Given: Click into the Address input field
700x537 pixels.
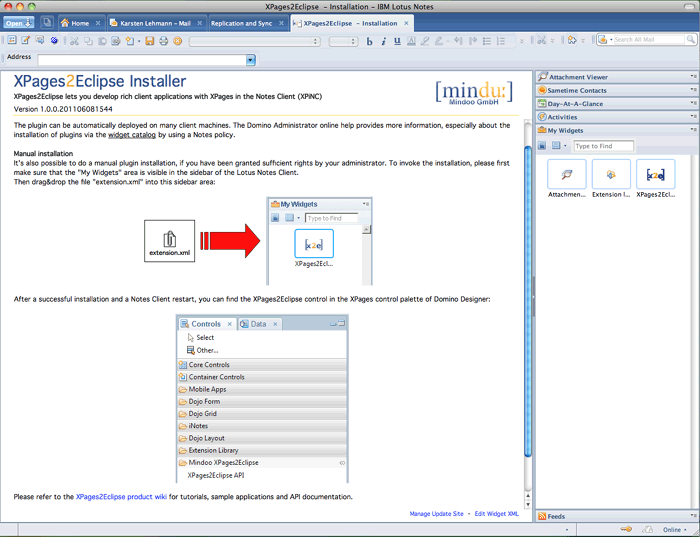Looking at the screenshot, I should pyautogui.click(x=142, y=59).
